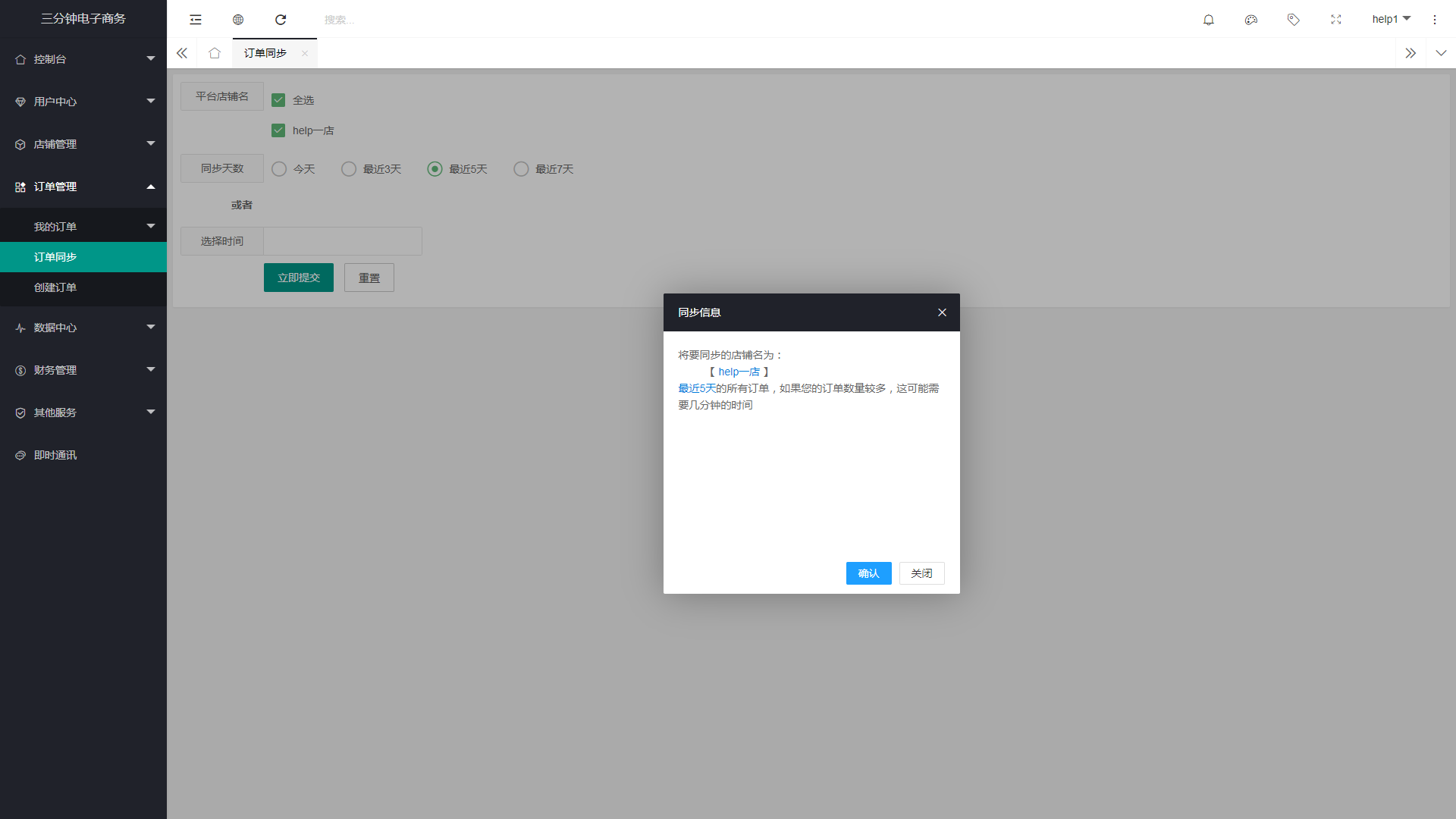Open the notification bell icon
The width and height of the screenshot is (1456, 819).
click(x=1209, y=20)
